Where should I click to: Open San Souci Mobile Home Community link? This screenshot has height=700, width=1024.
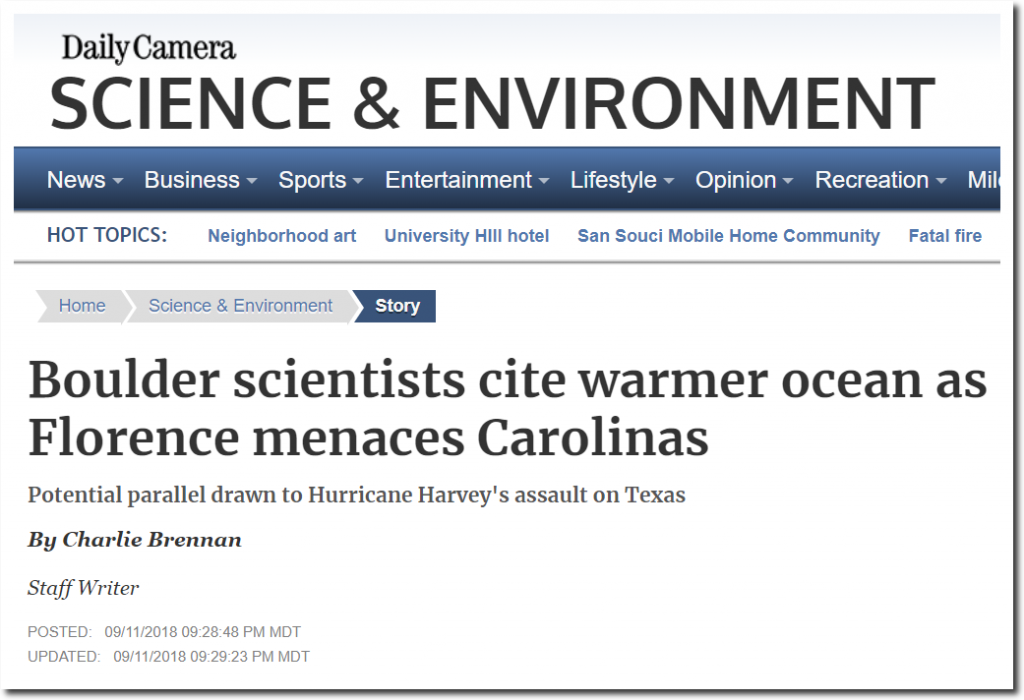[728, 236]
